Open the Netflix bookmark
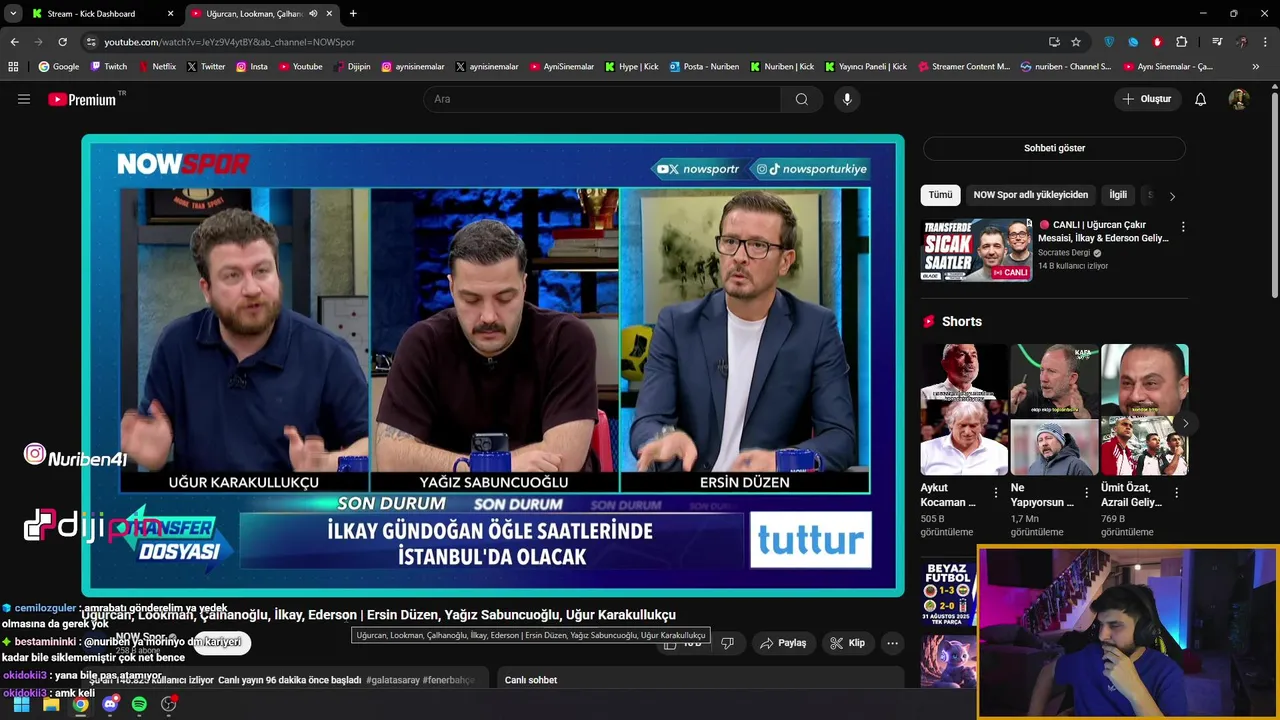The height and width of the screenshot is (720, 1280). coord(156,67)
